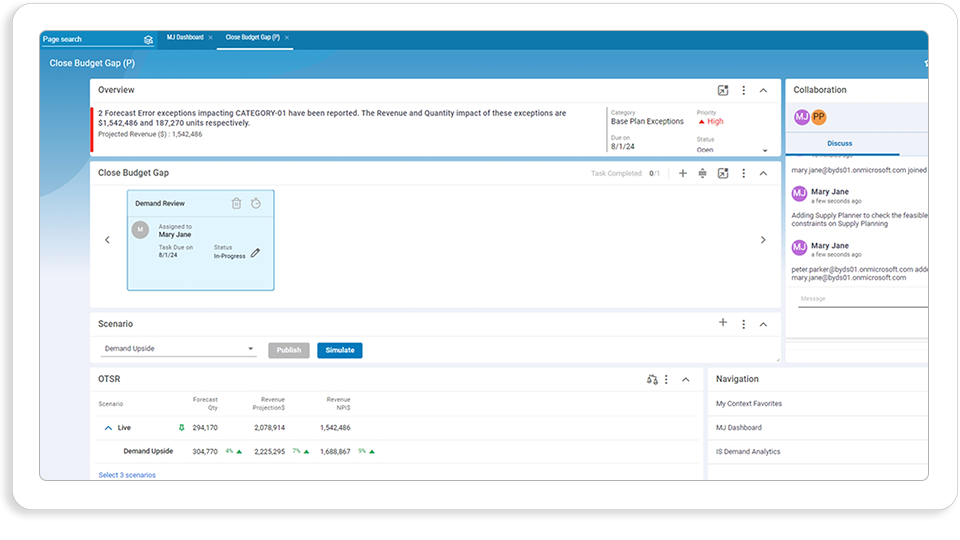Viewport: 960px width, 540px height.
Task: Collapse the Scenario panel
Action: click(x=763, y=324)
